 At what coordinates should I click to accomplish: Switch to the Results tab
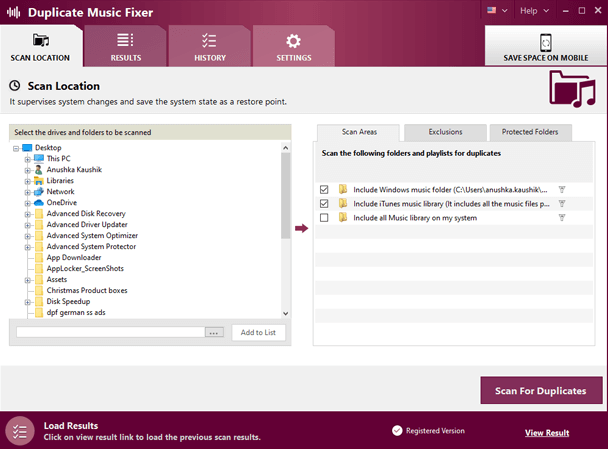126,47
